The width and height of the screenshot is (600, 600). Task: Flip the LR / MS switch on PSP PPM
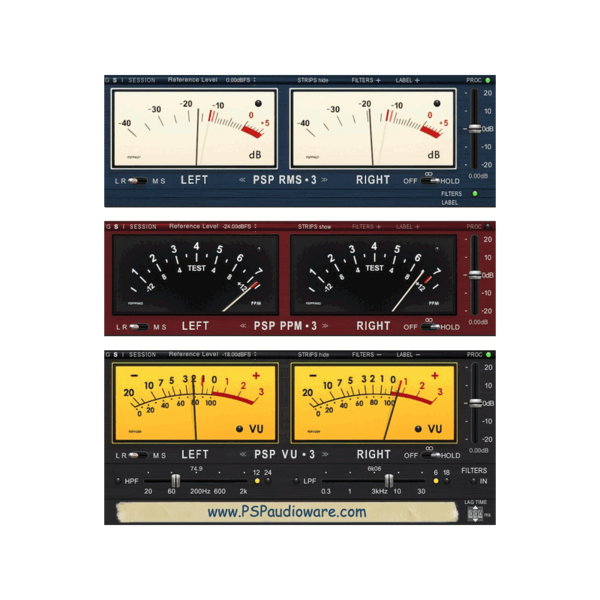pyautogui.click(x=139, y=327)
